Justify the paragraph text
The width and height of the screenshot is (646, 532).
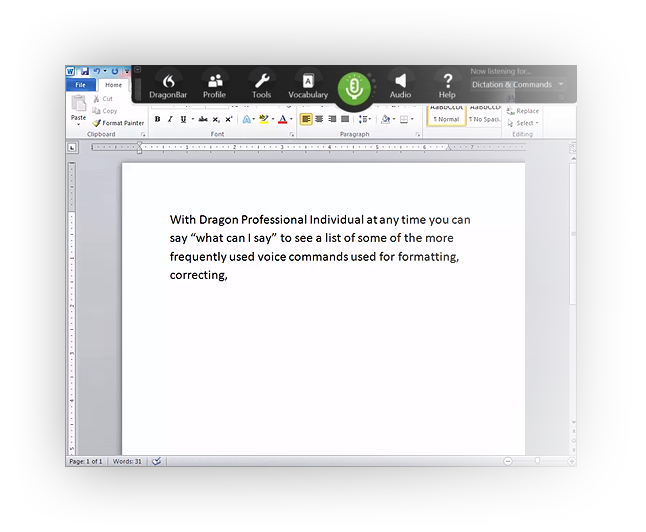click(345, 119)
